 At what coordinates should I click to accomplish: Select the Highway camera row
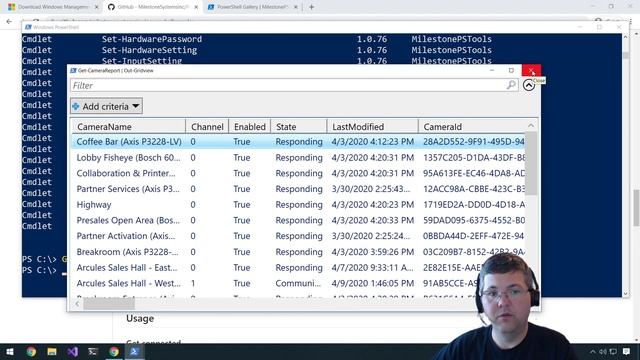click(x=299, y=204)
